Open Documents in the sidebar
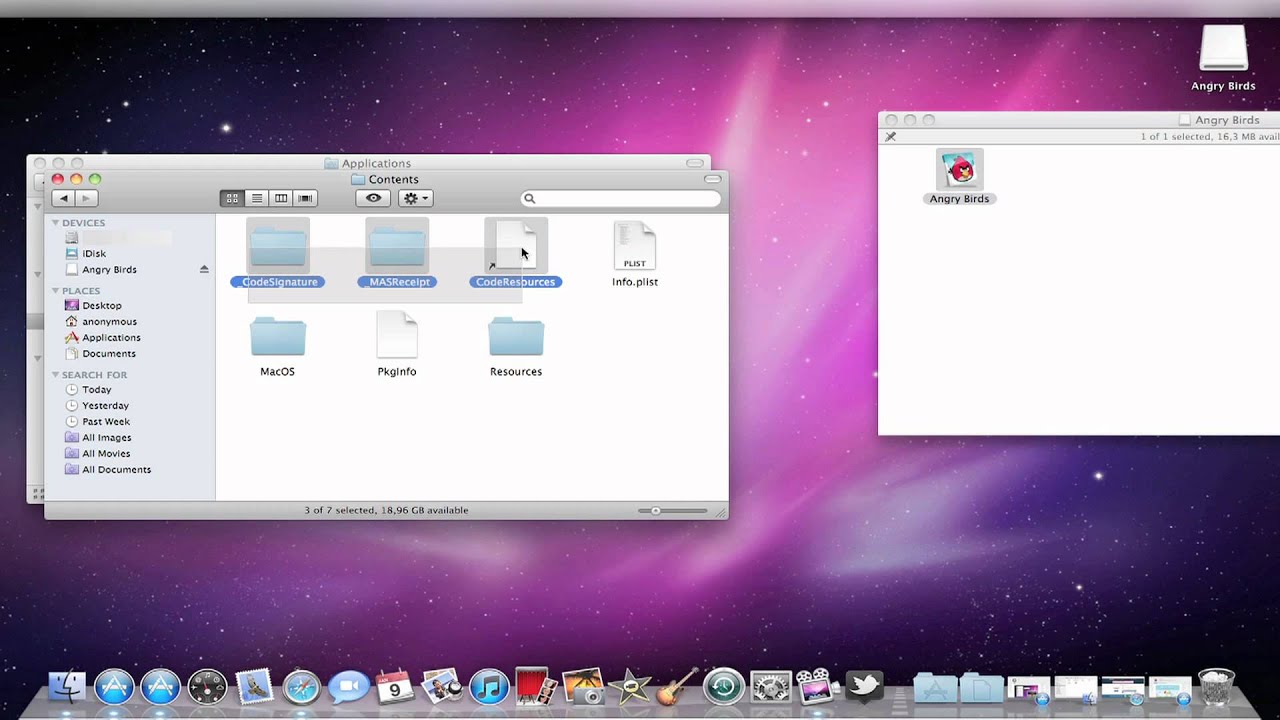The image size is (1280, 720). 108,354
